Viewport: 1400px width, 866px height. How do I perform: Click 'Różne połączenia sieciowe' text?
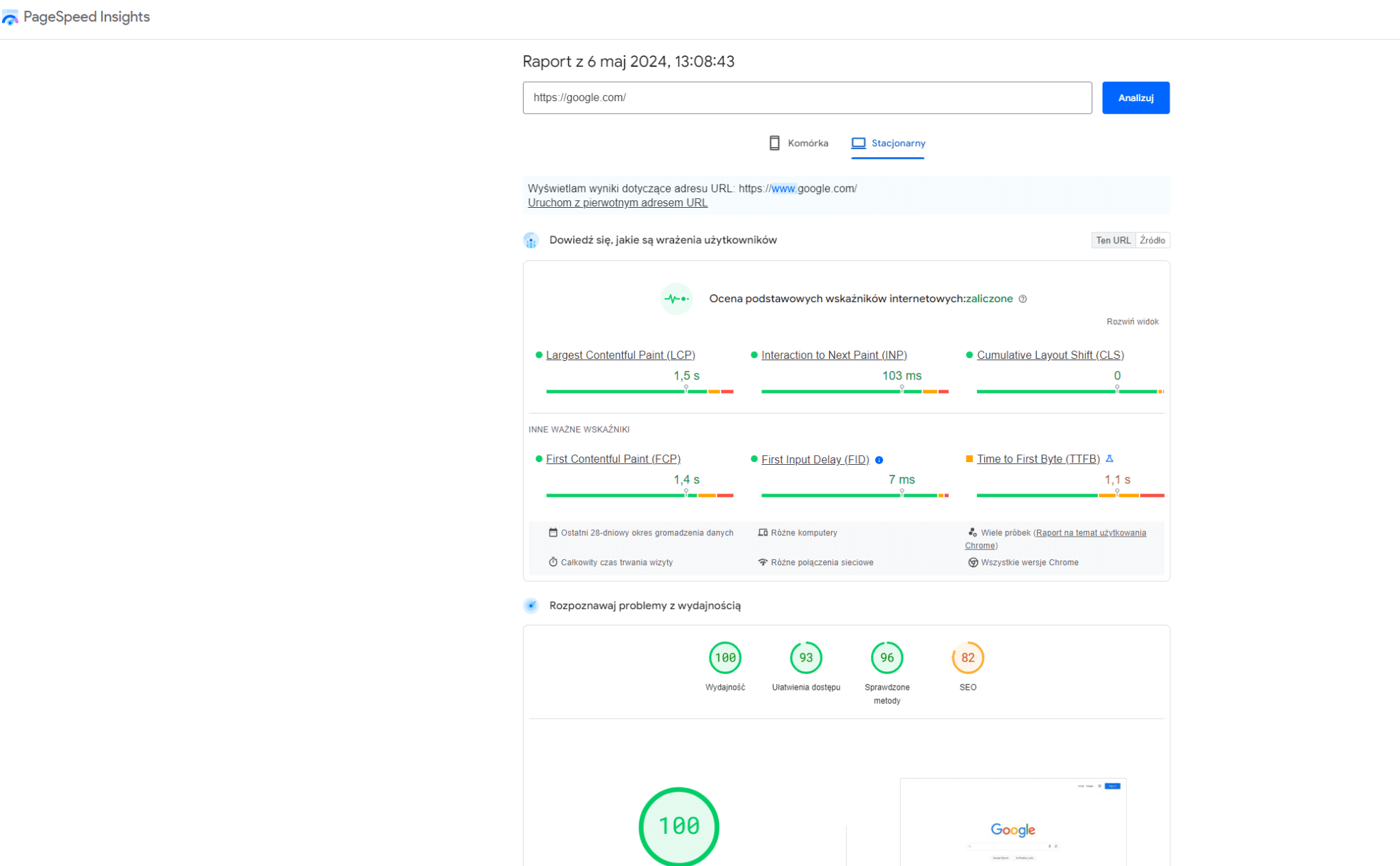pos(822,562)
